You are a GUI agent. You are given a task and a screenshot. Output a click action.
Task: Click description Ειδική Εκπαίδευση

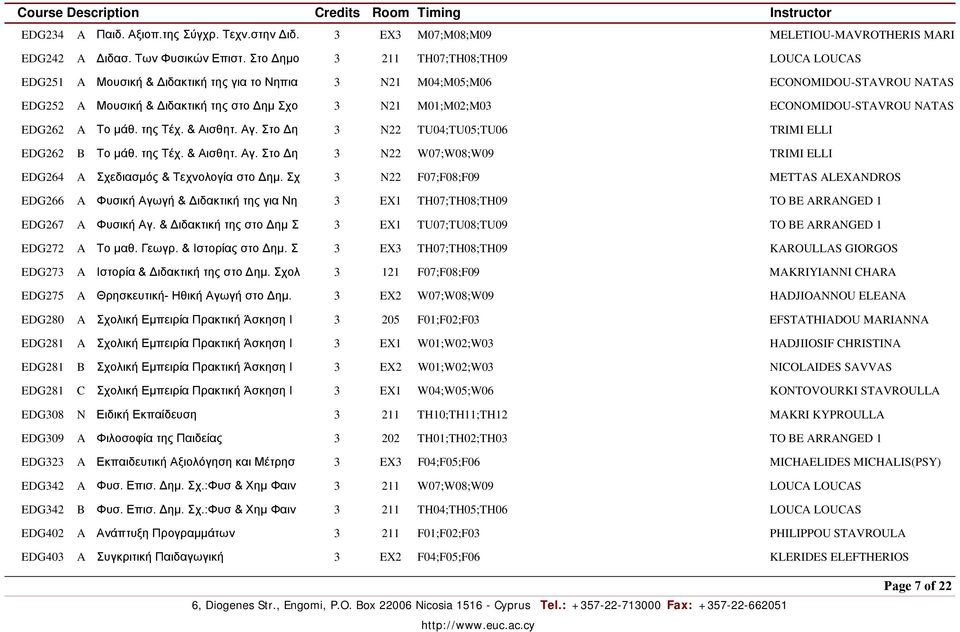tap(146, 415)
